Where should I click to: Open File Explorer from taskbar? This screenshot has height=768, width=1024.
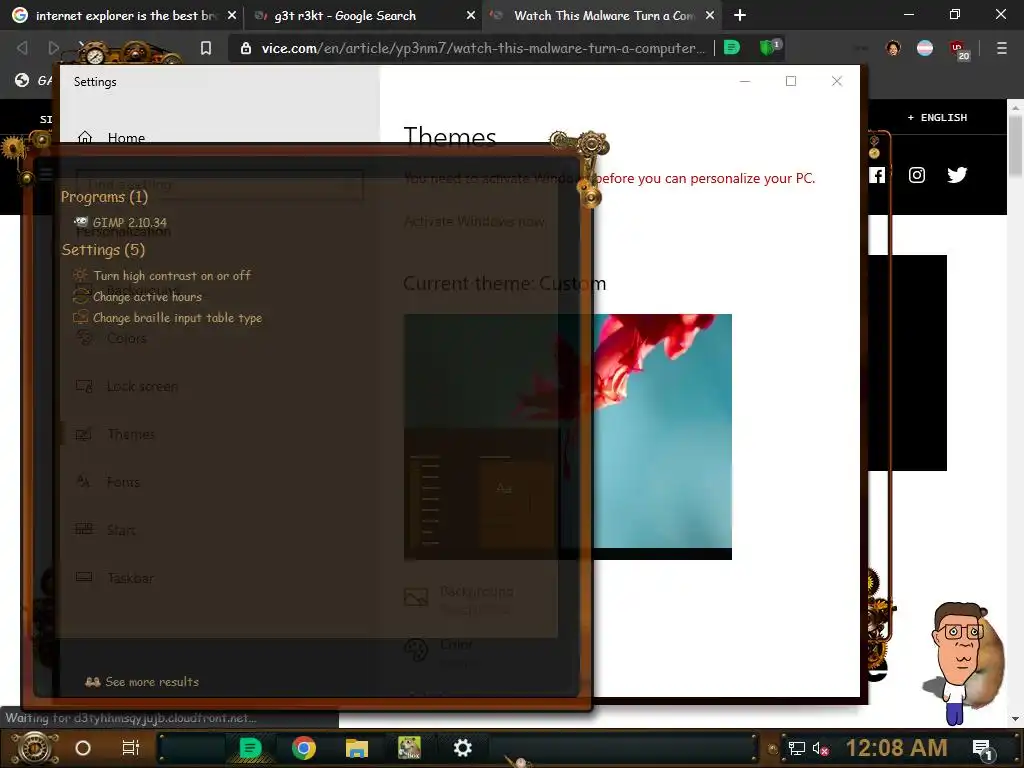click(357, 748)
